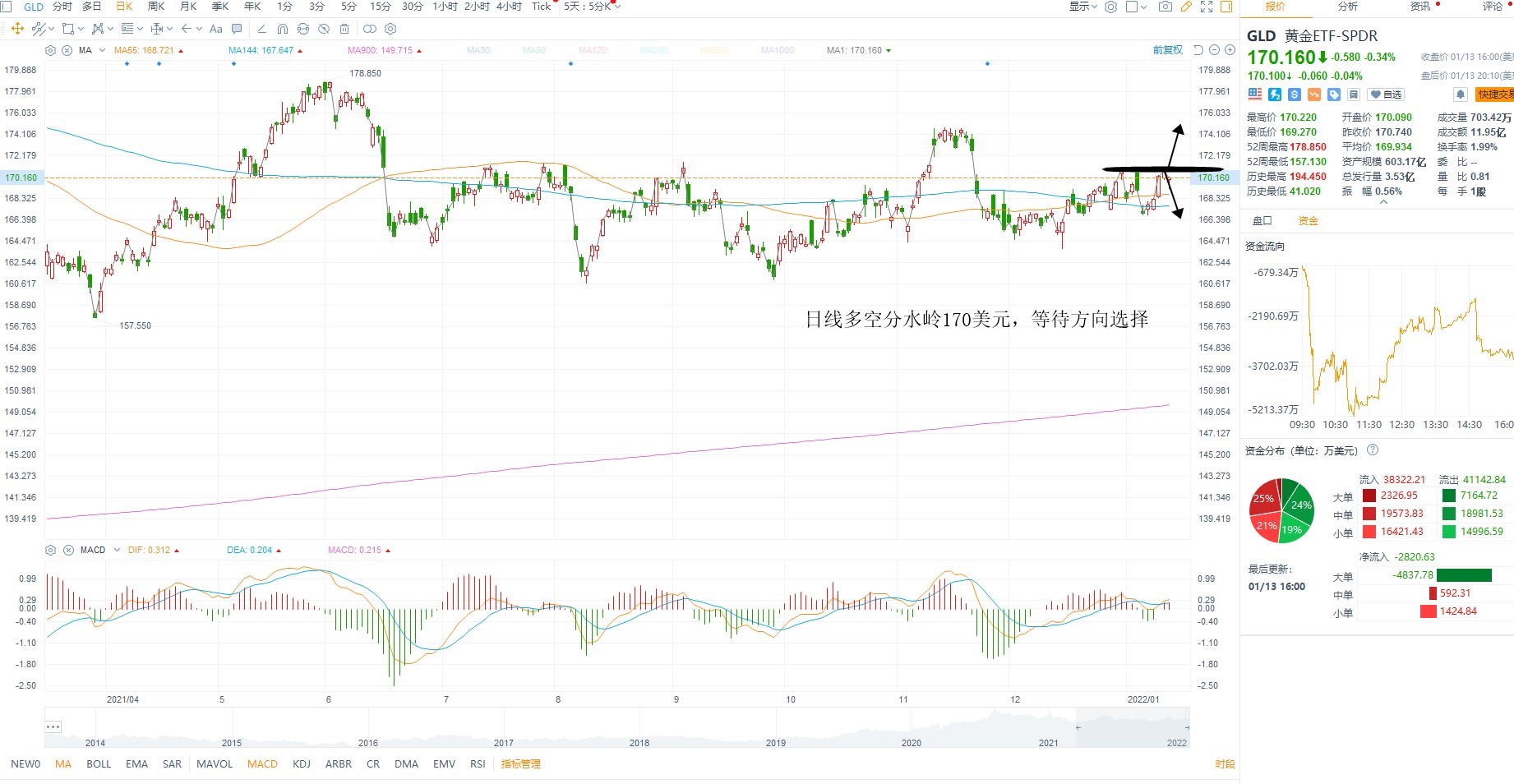Open chart settings gear at top
The width and height of the screenshot is (1514, 784).
(x=1111, y=7)
